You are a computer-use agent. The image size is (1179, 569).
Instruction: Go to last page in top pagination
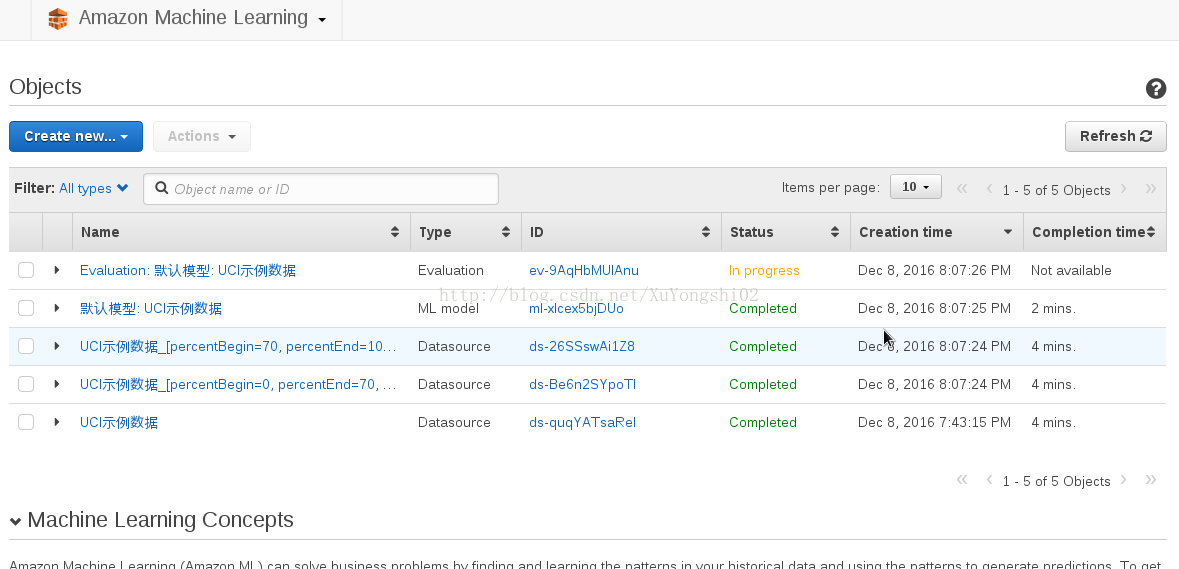coord(1150,189)
